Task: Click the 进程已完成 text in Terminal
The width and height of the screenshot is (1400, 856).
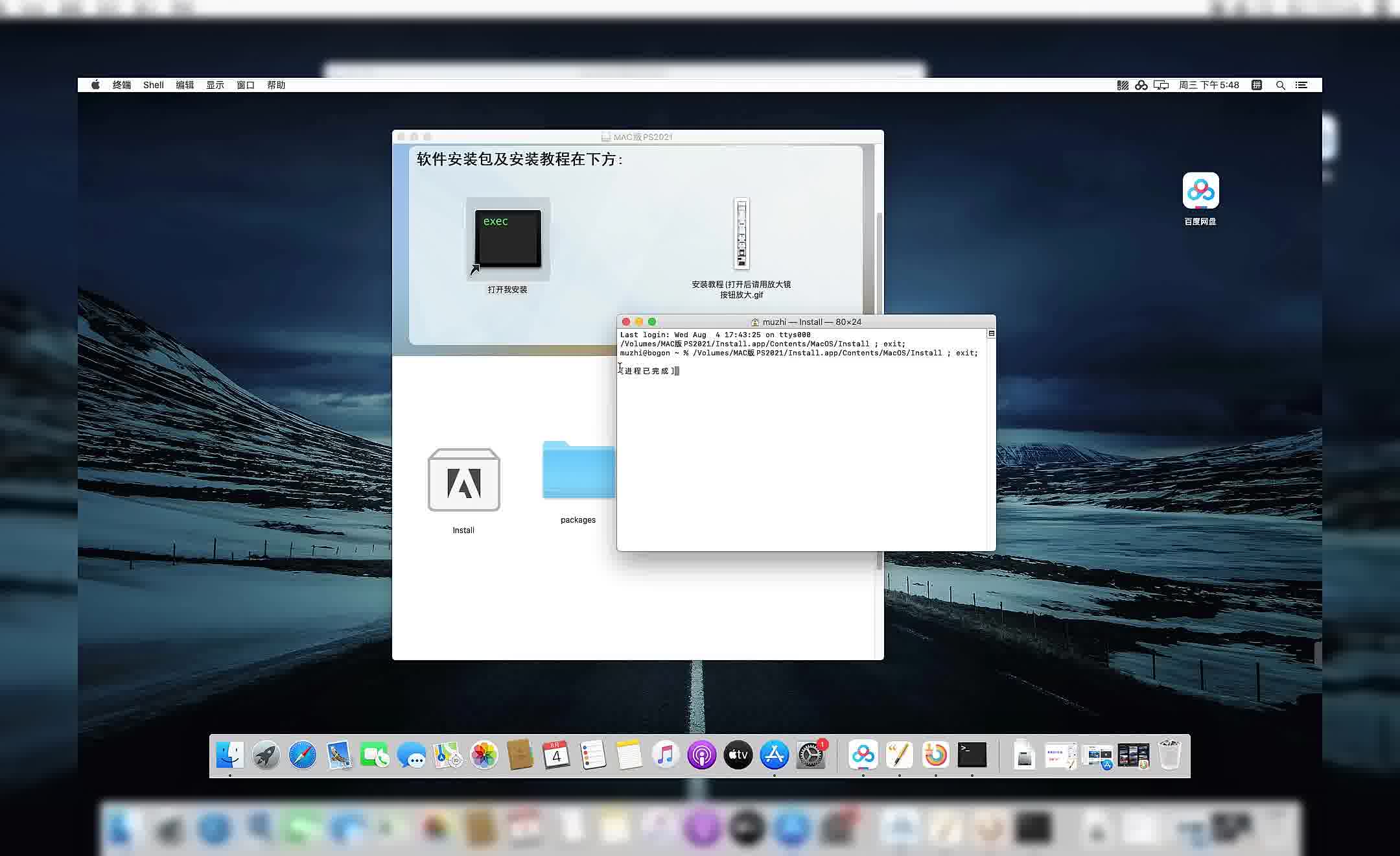Action: click(x=647, y=371)
